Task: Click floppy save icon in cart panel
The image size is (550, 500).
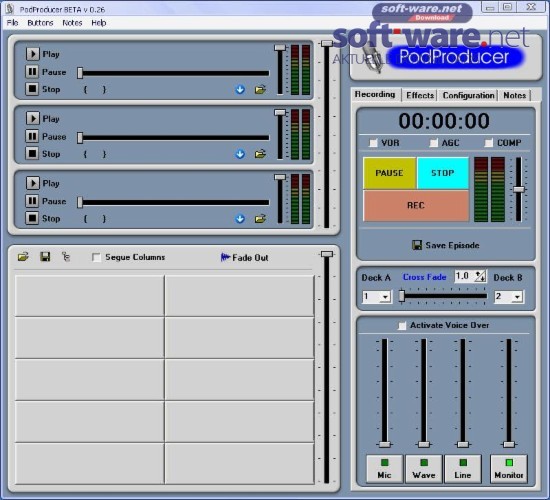Action: 45,257
